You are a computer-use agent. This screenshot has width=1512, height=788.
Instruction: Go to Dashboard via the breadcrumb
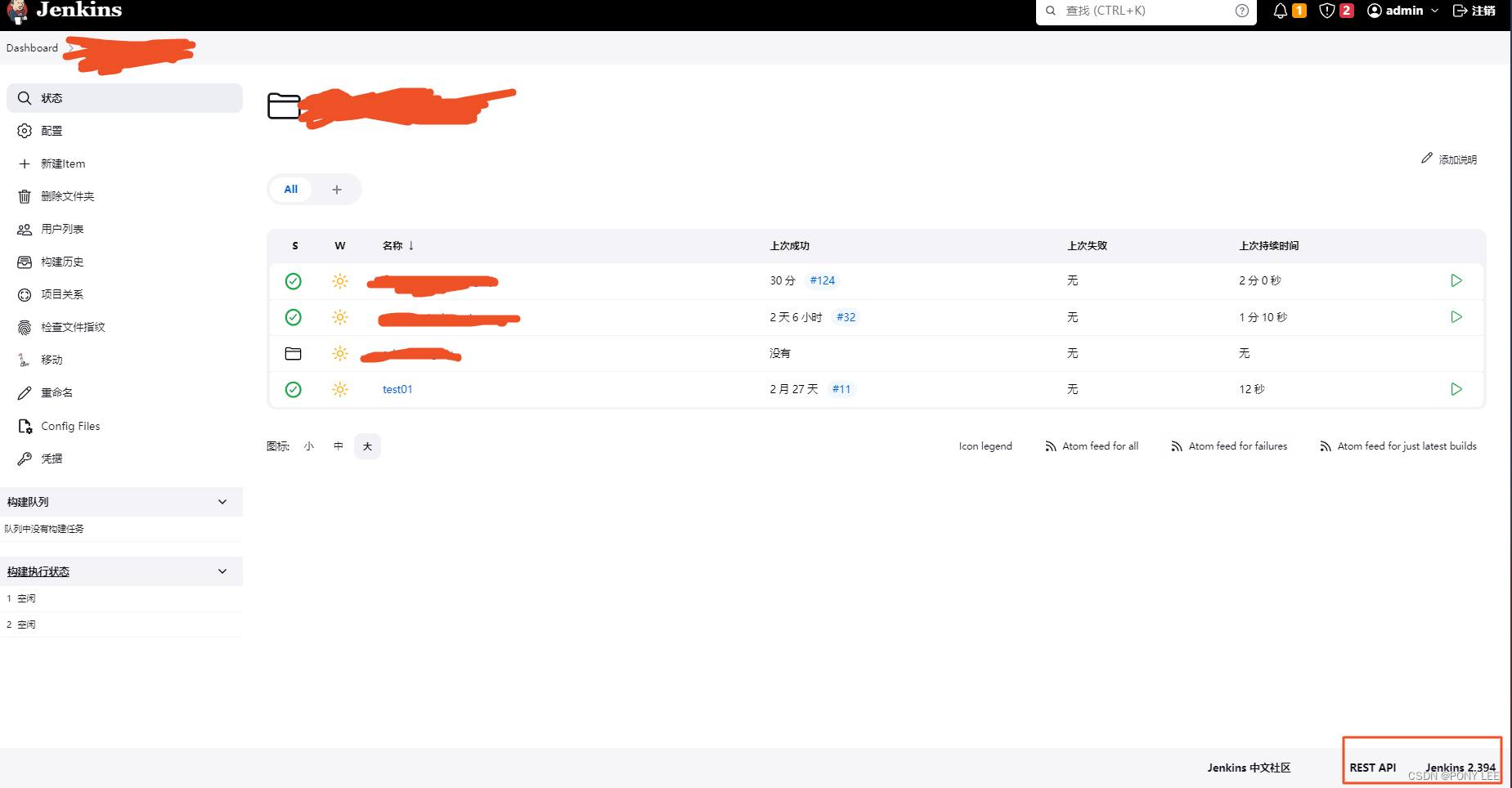(x=32, y=47)
